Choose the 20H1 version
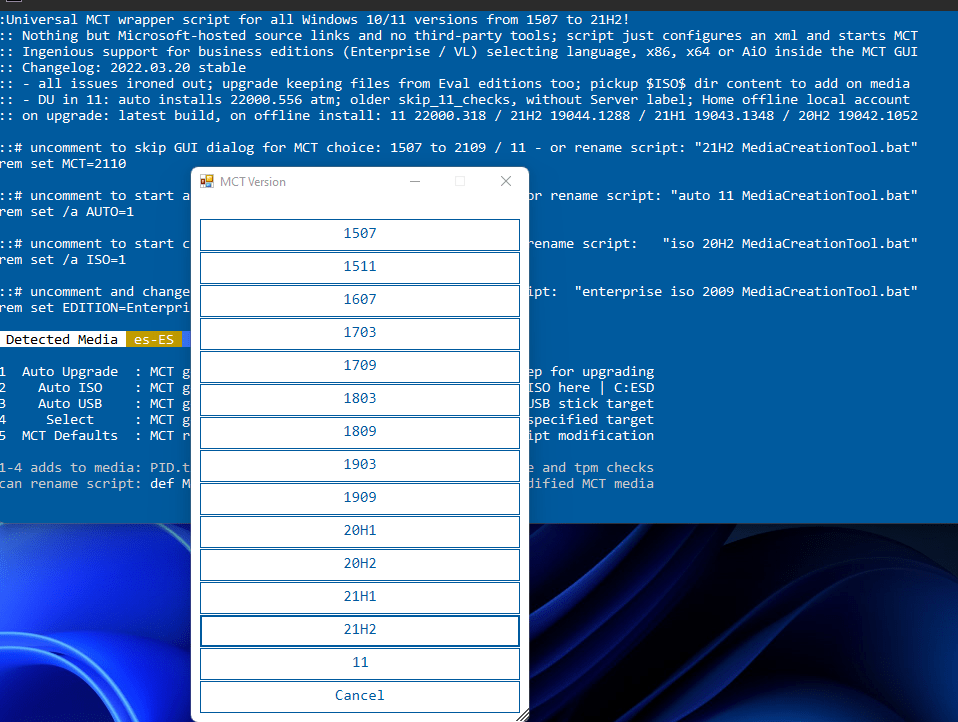The width and height of the screenshot is (958, 722). 360,531
